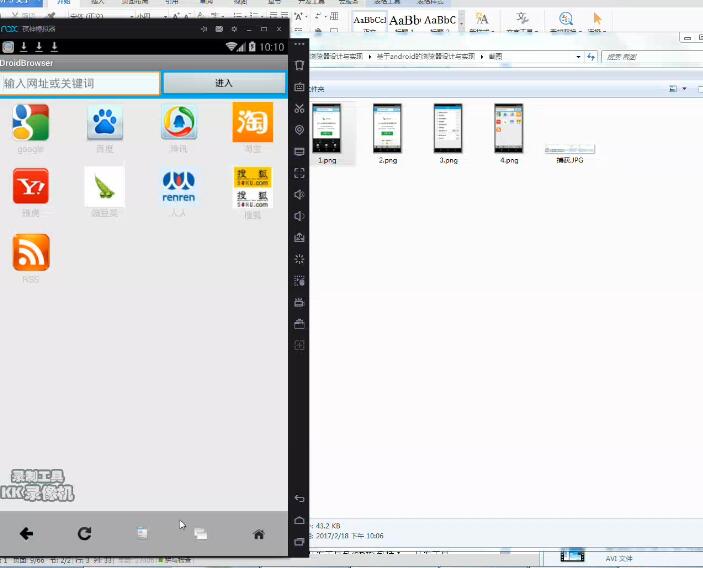The image size is (703, 568).
Task: Select file 1.png in Explorer
Action: click(x=327, y=134)
